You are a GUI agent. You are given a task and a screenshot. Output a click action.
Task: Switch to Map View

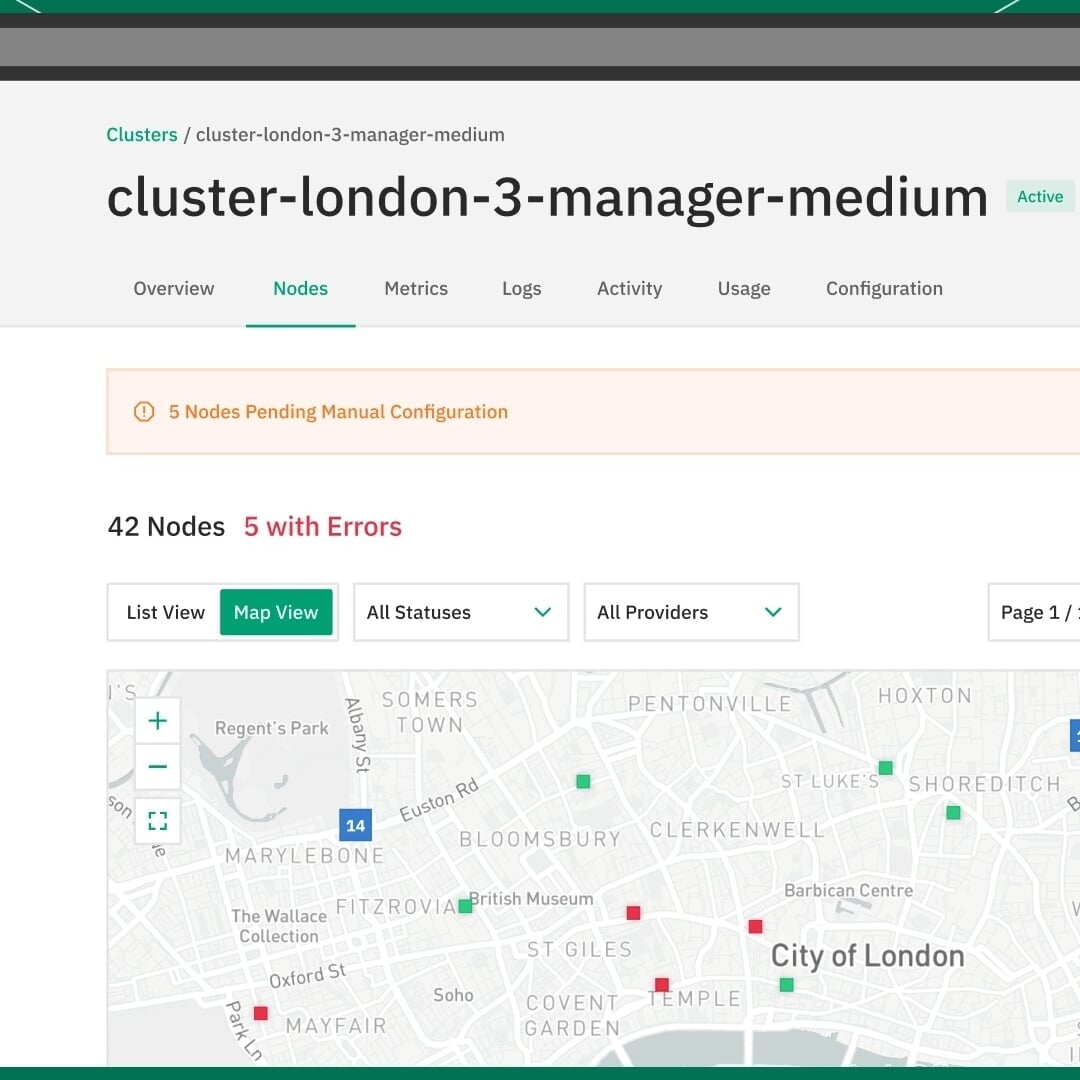coord(276,612)
